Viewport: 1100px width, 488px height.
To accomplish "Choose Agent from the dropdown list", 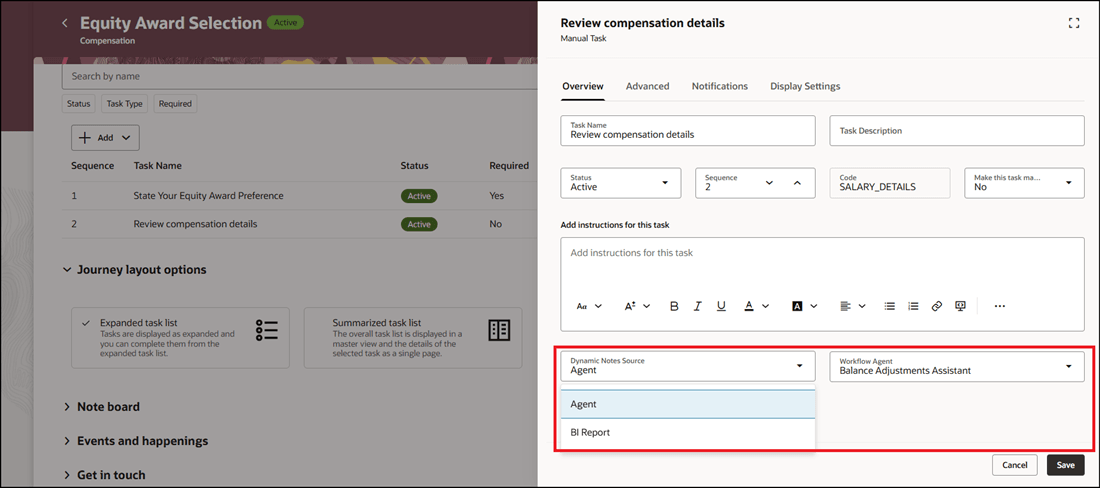I will [688, 405].
